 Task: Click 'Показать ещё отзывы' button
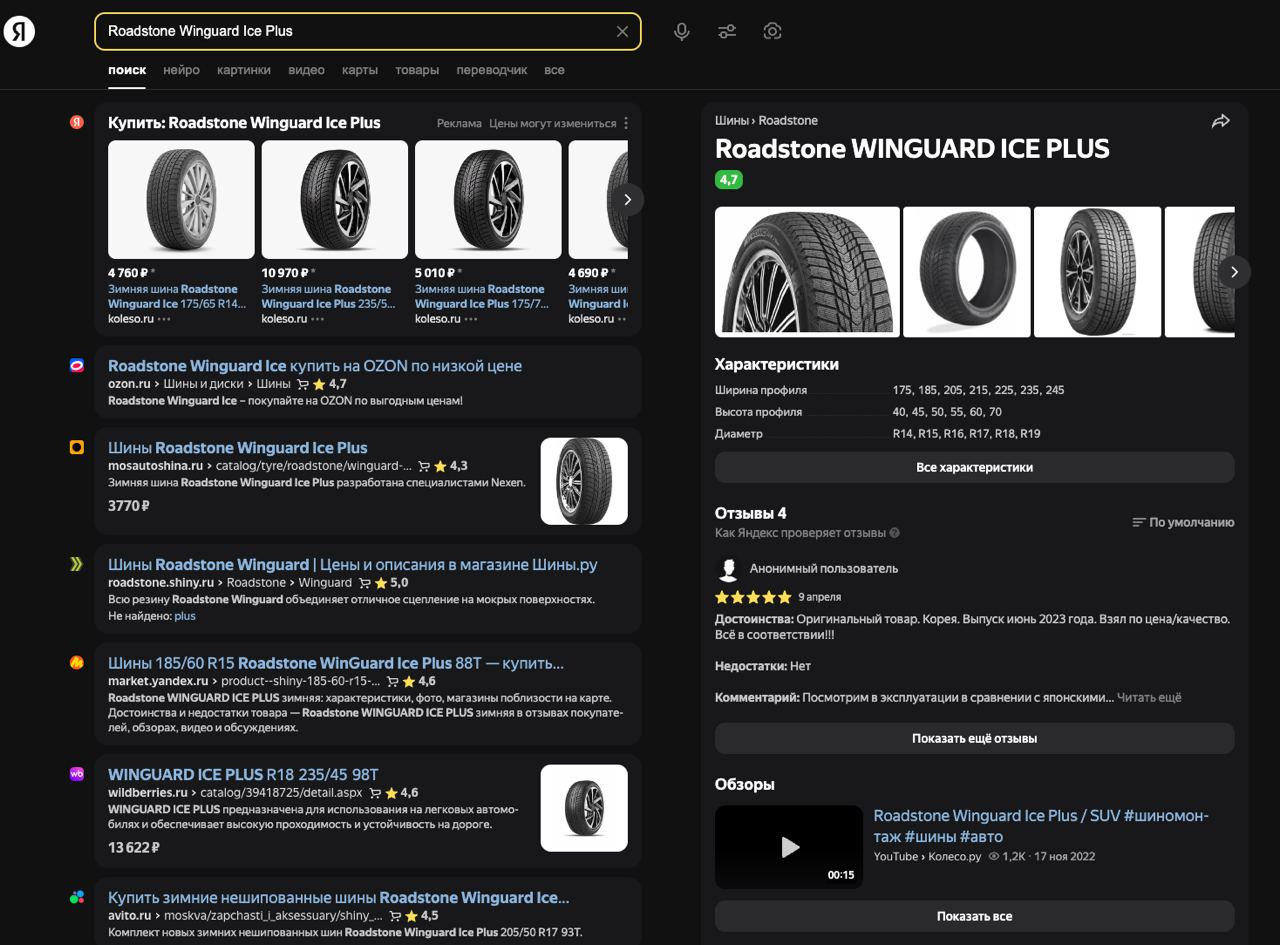(x=974, y=738)
